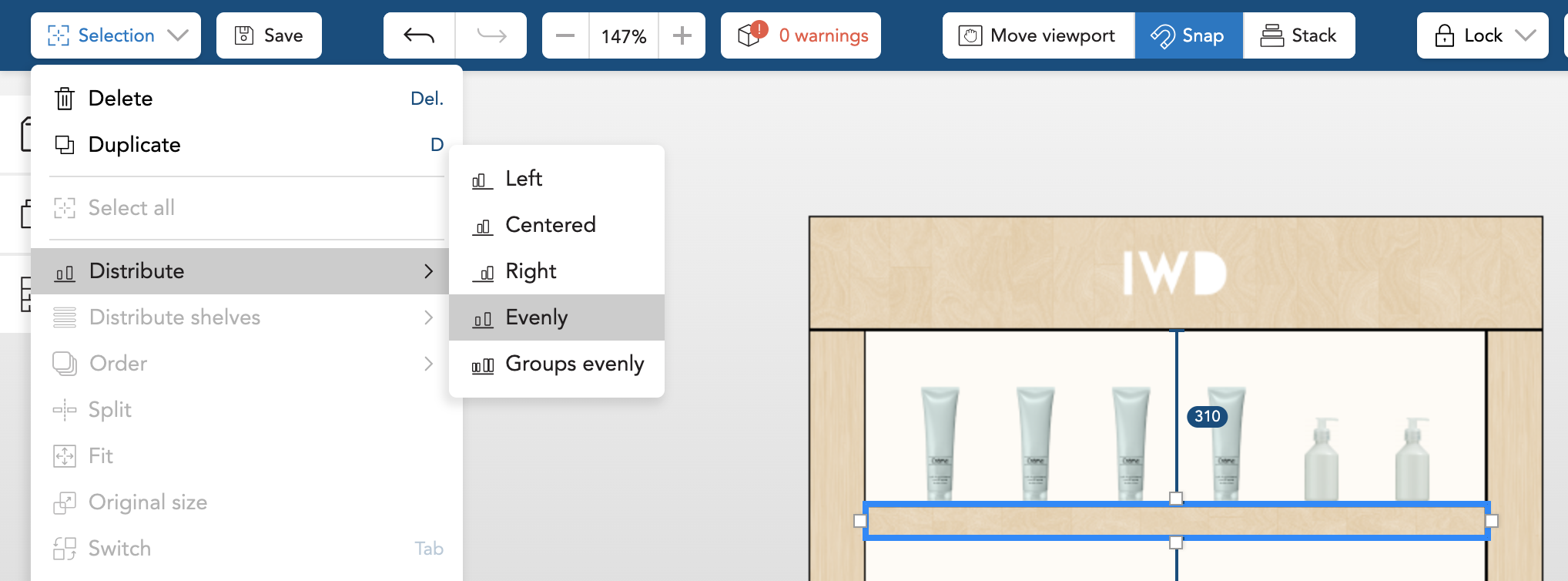This screenshot has height=581, width=1568.
Task: Click the Duplicate icon in the menu
Action: click(x=65, y=145)
